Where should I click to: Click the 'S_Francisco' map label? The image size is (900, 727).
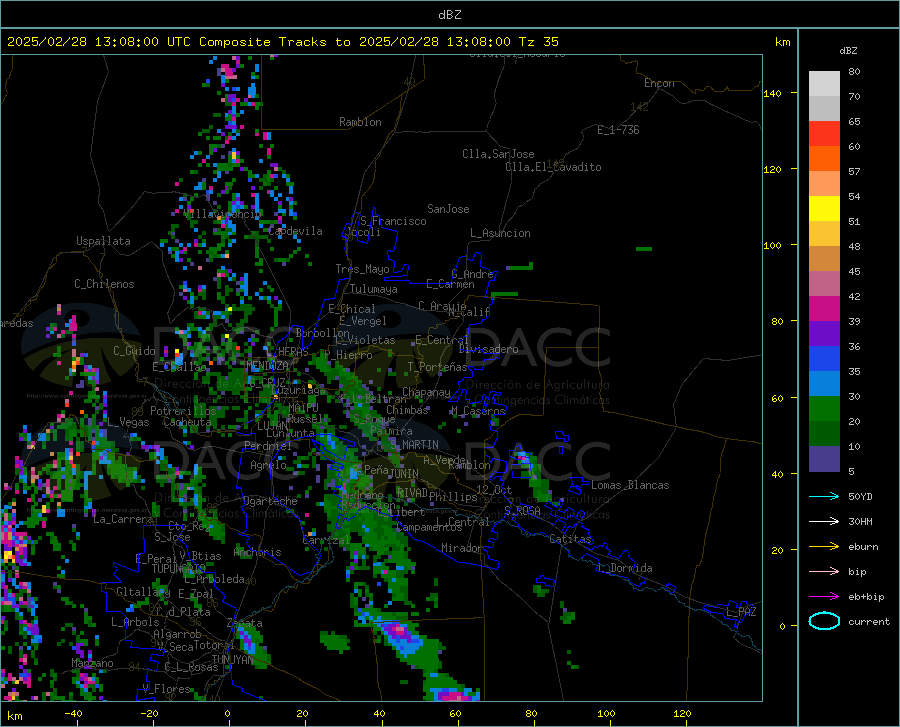click(393, 221)
